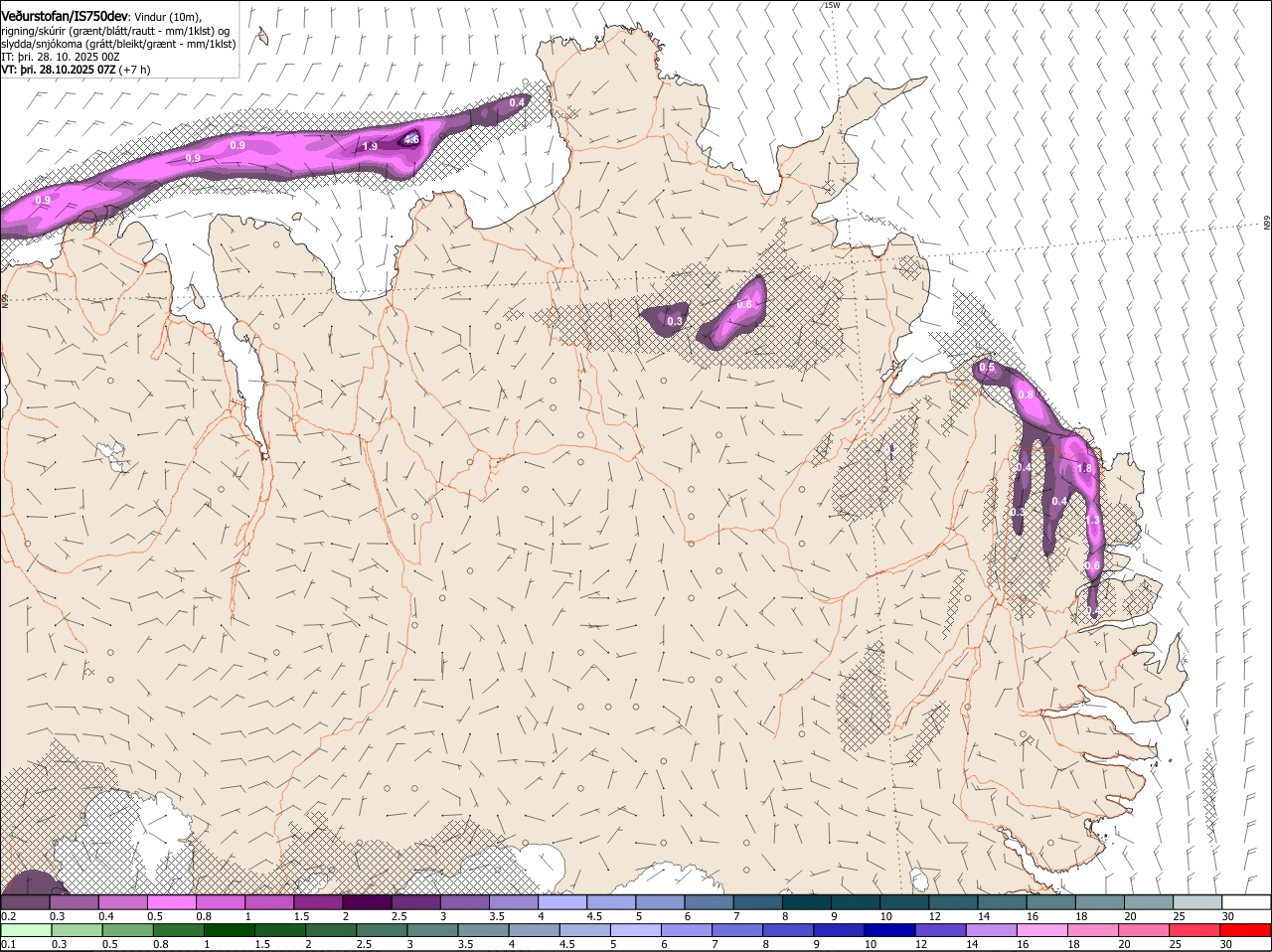Click the '0.2' label in the upper legend
Screen dimensions: 1272x952
coord(8,916)
